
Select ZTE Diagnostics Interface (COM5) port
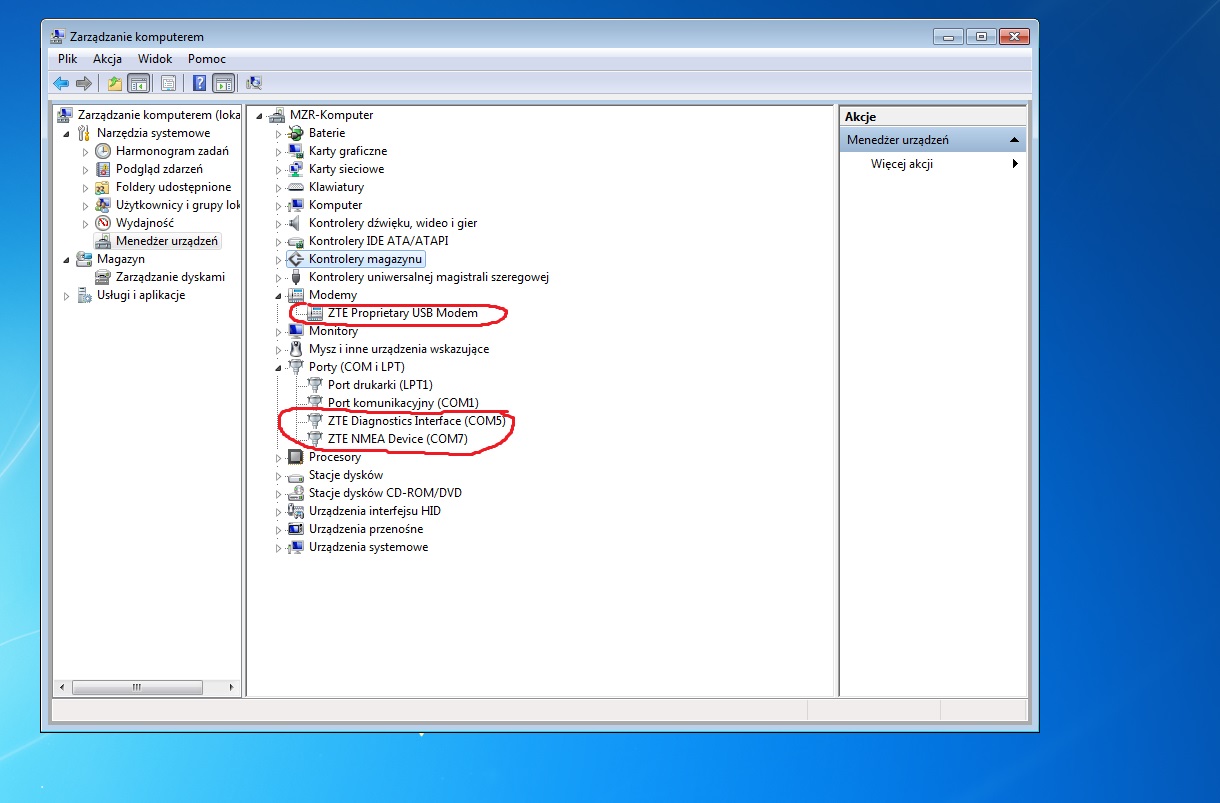[x=416, y=421]
